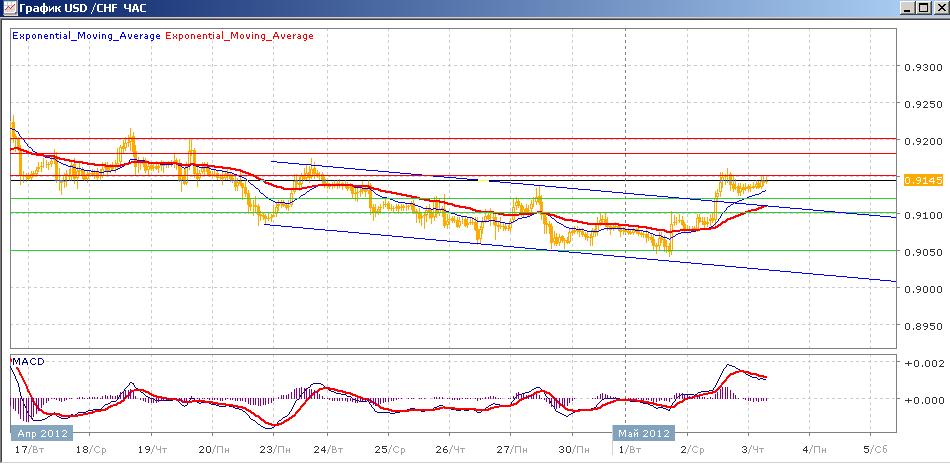Click the +0.002 MACD scale label

tap(923, 363)
